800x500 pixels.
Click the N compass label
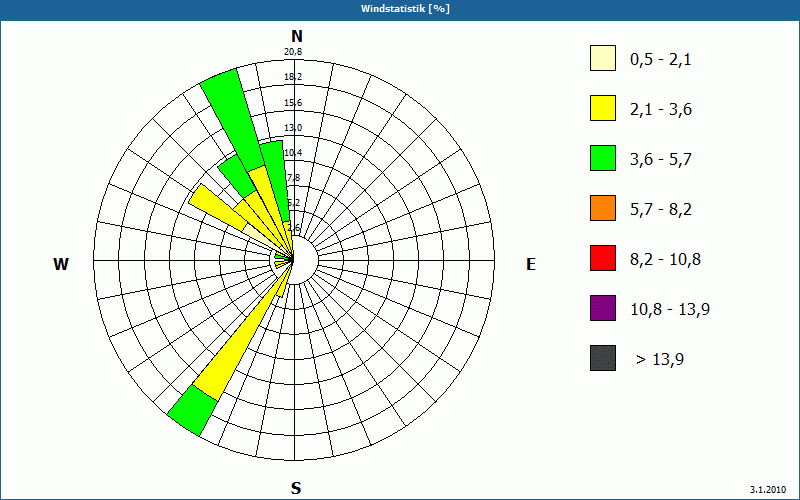[297, 36]
